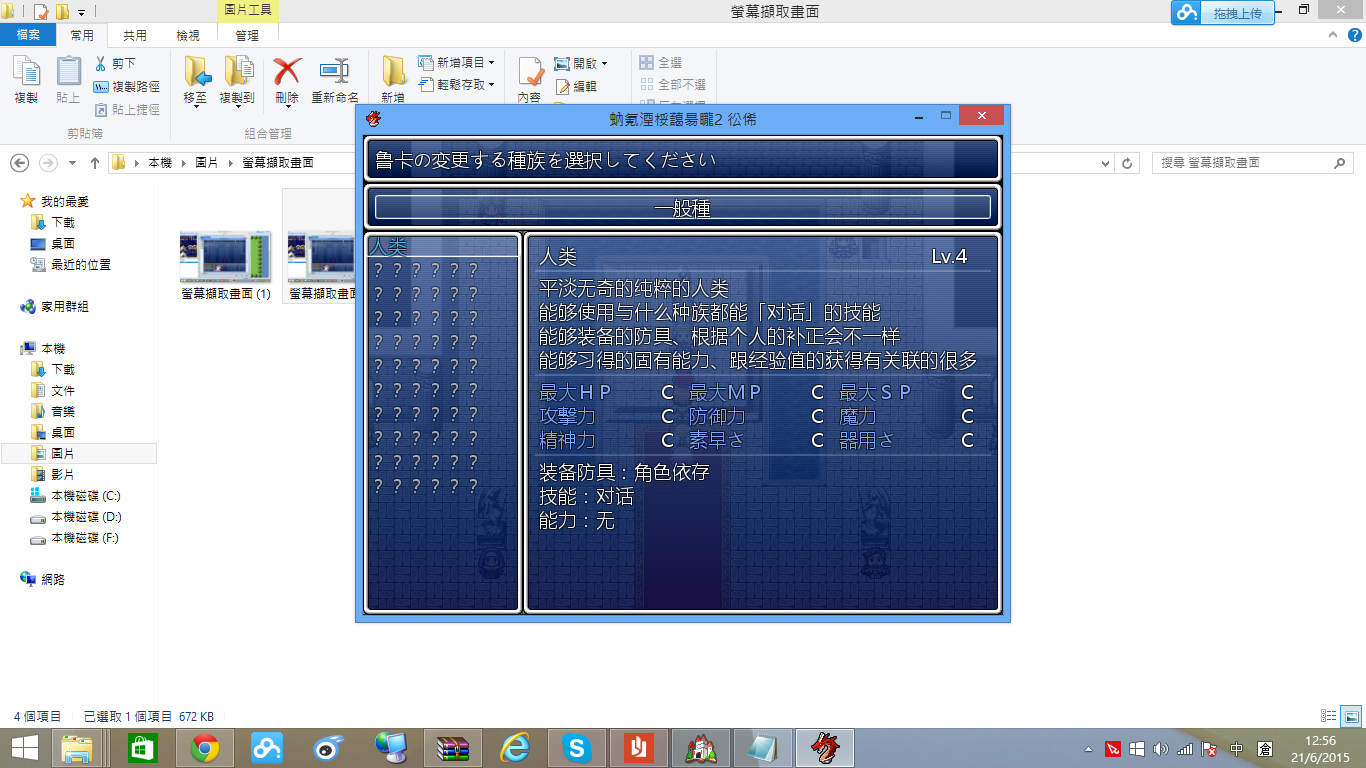Click the 搜尋 search box in Explorer
The height and width of the screenshot is (768, 1366).
[1254, 163]
